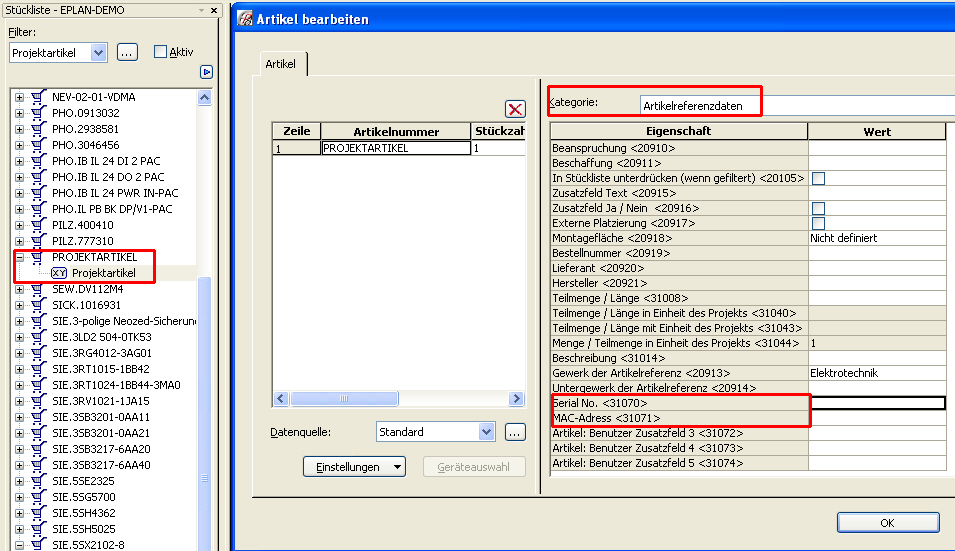
Task: Open the Datenquelle Standard dropdown
Action: coord(486,432)
